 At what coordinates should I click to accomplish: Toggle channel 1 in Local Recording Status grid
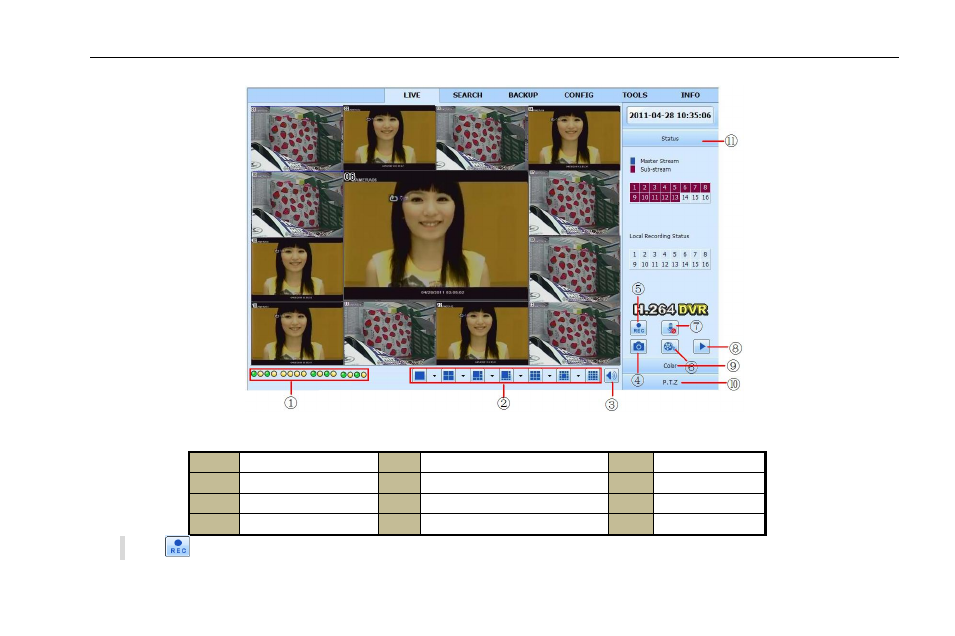[x=634, y=255]
